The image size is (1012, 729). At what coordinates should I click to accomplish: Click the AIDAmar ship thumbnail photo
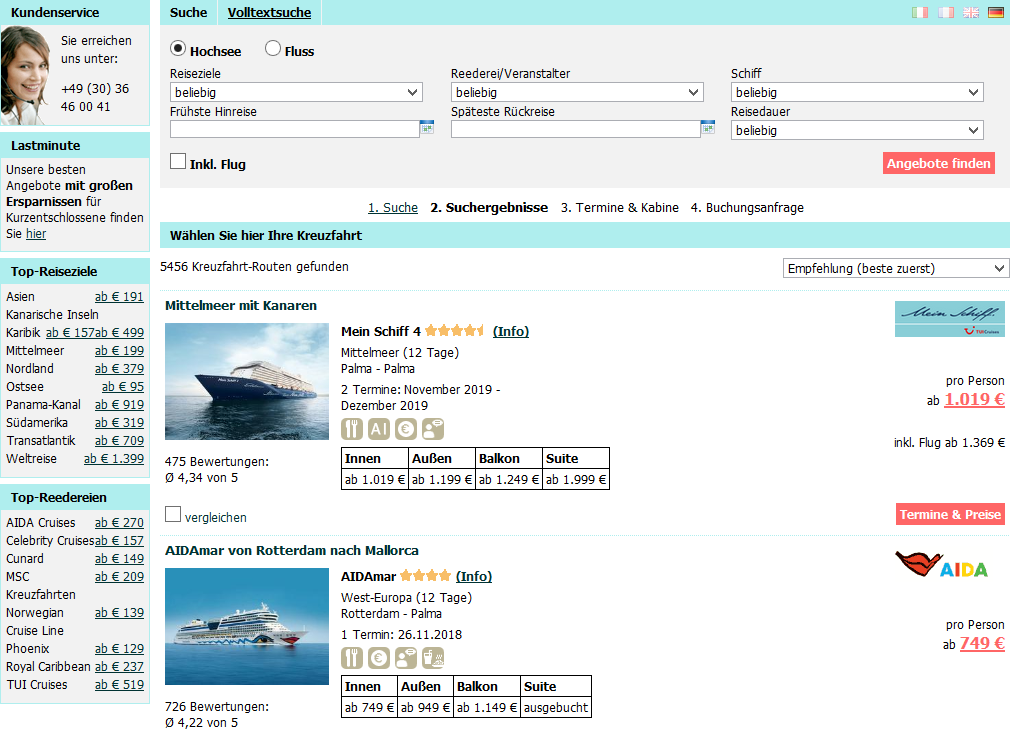coord(246,626)
